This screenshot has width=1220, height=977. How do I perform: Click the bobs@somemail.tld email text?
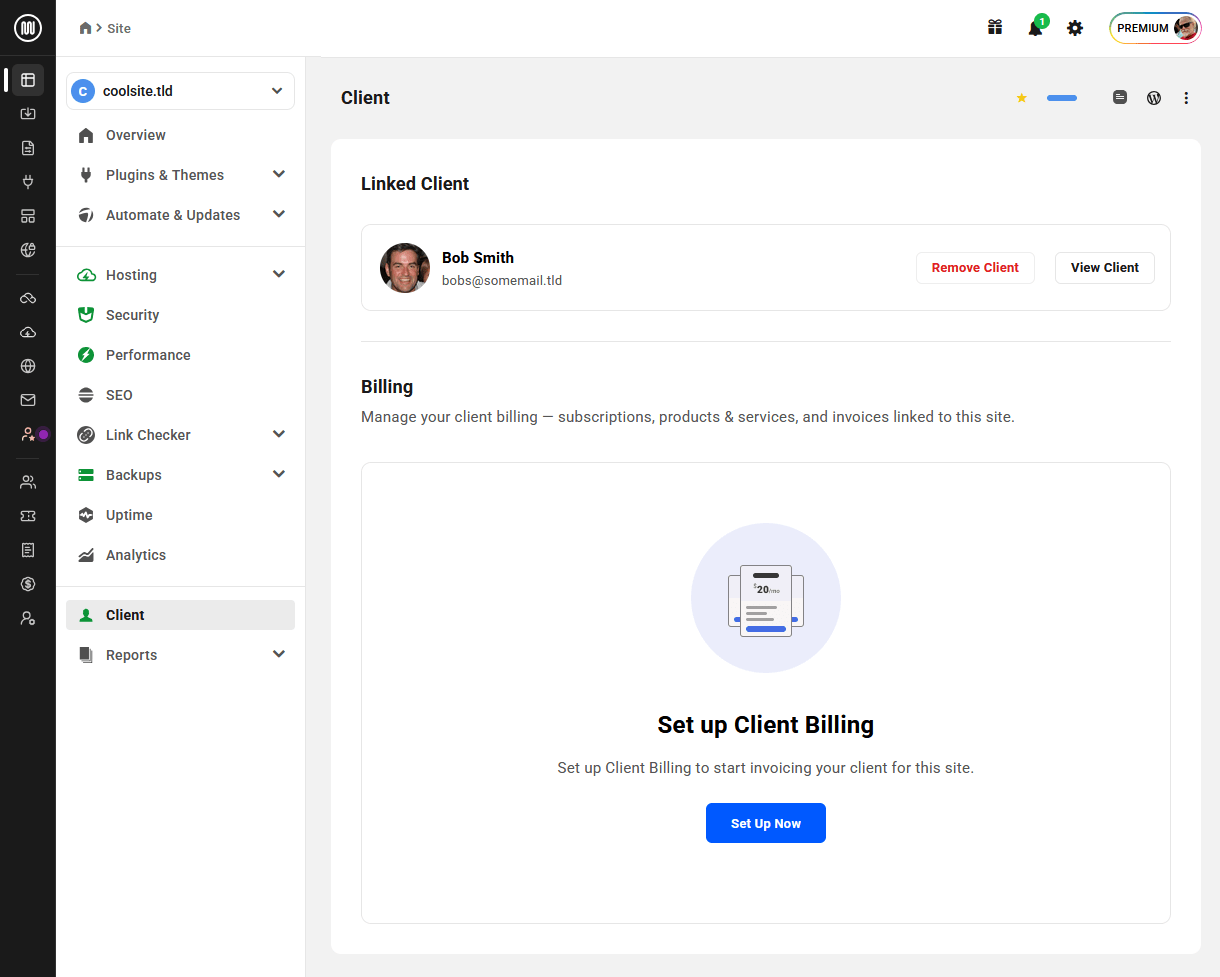tap(502, 281)
